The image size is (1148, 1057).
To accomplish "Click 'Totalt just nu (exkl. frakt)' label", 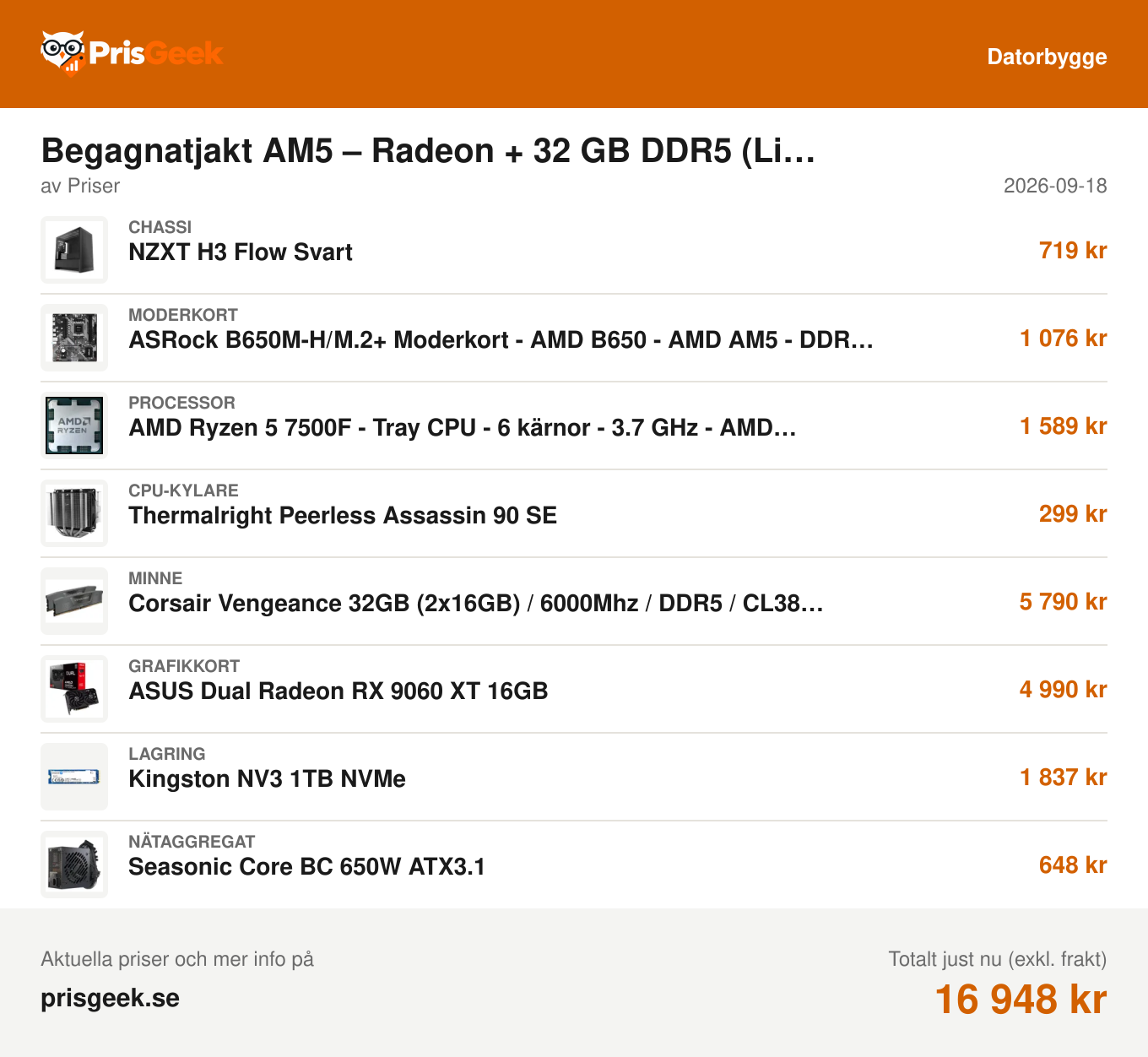I will pos(998,959).
